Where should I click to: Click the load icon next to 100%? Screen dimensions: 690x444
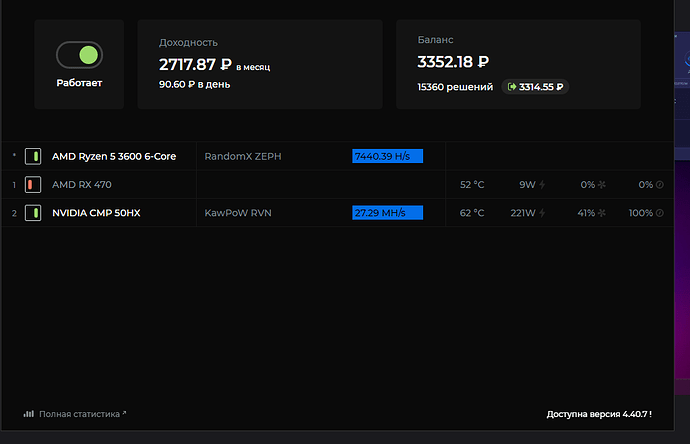(659, 213)
